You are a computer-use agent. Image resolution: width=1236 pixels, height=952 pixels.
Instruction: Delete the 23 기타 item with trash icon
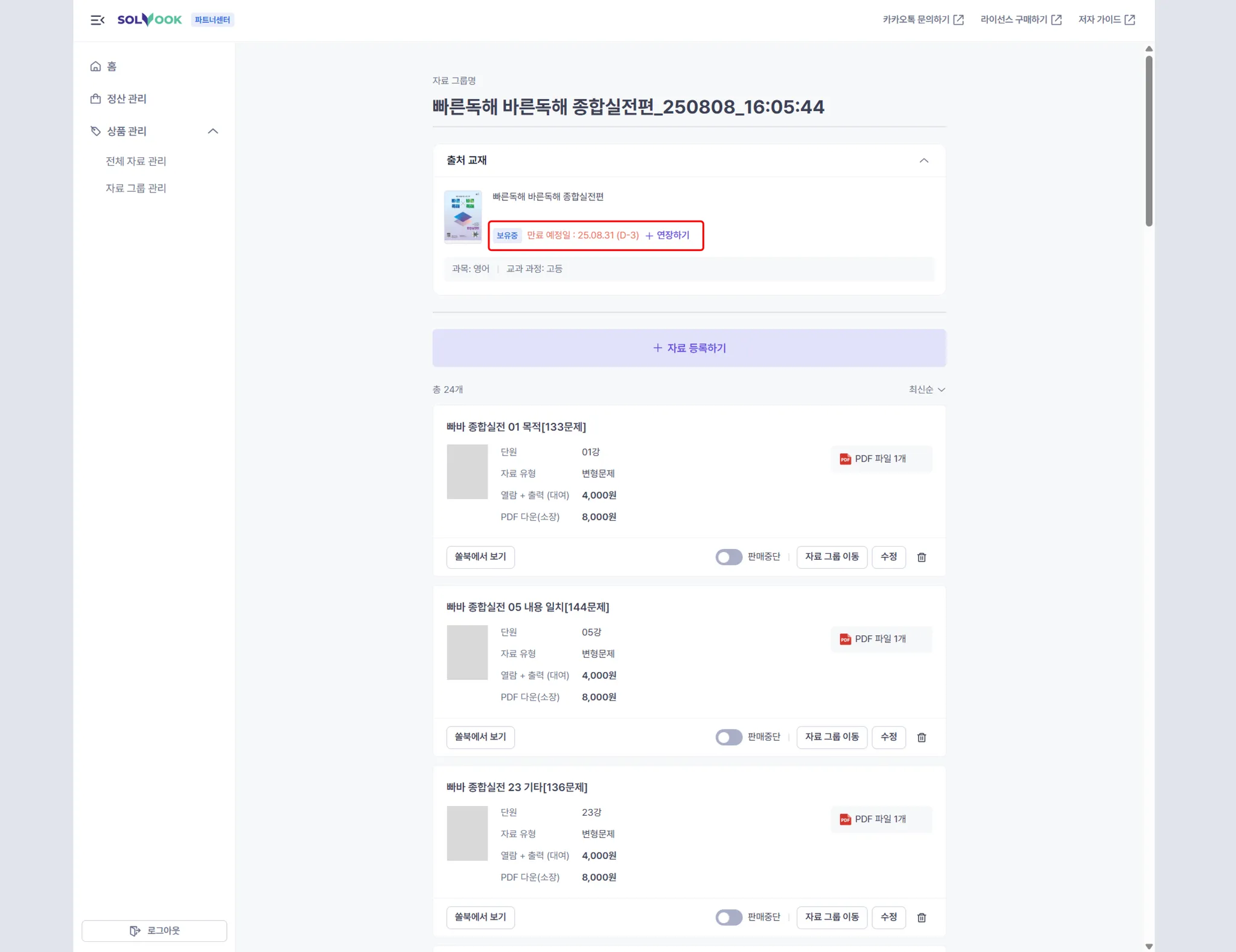coord(922,918)
